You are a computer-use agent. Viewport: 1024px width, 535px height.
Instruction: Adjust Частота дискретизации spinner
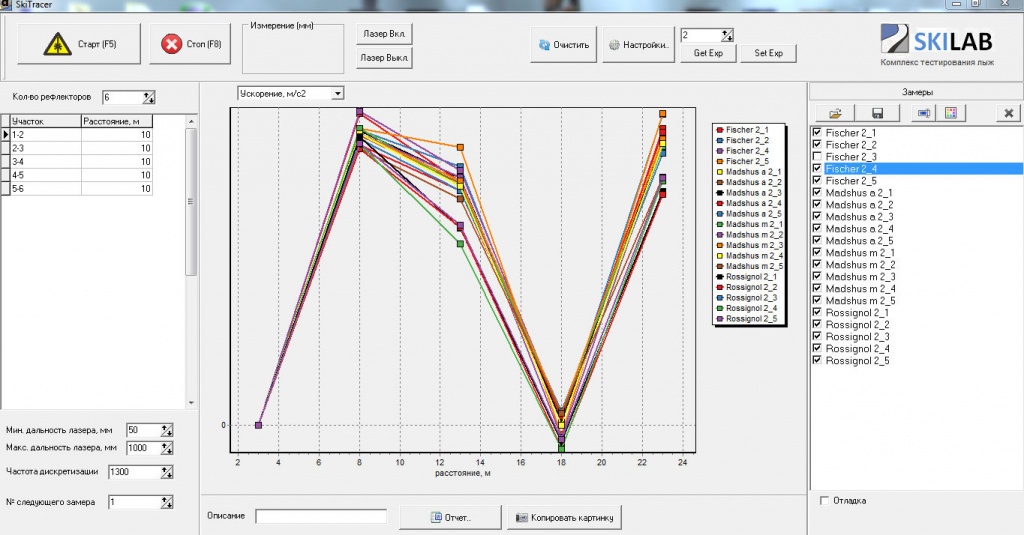(x=167, y=472)
